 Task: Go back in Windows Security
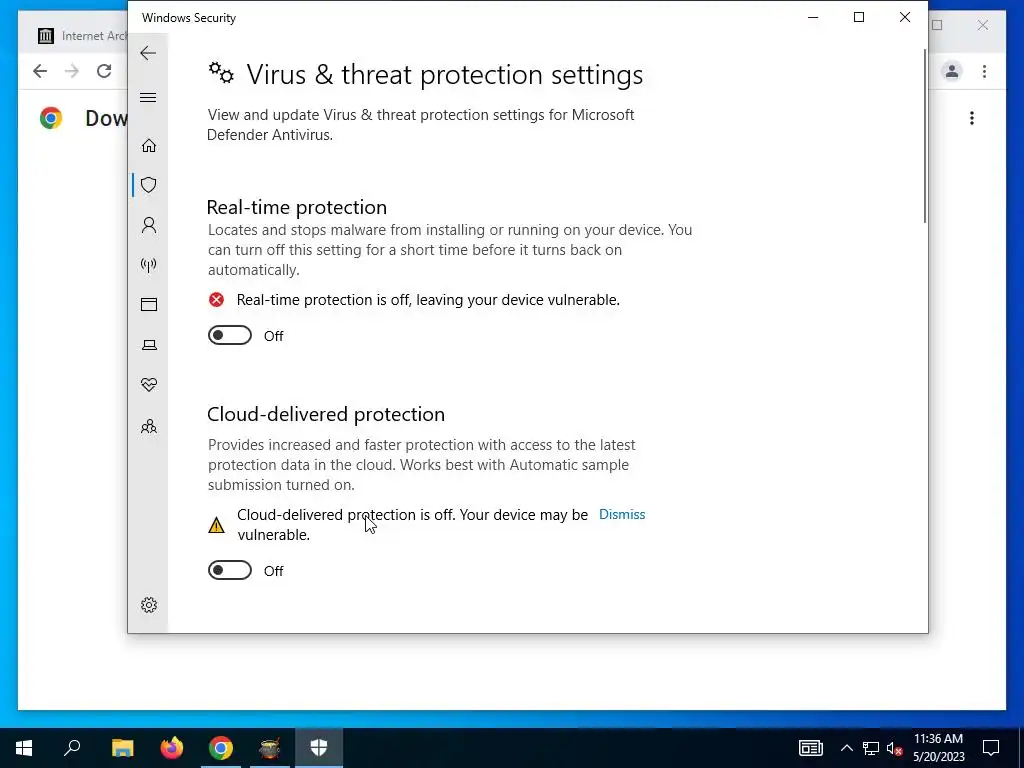coord(148,54)
